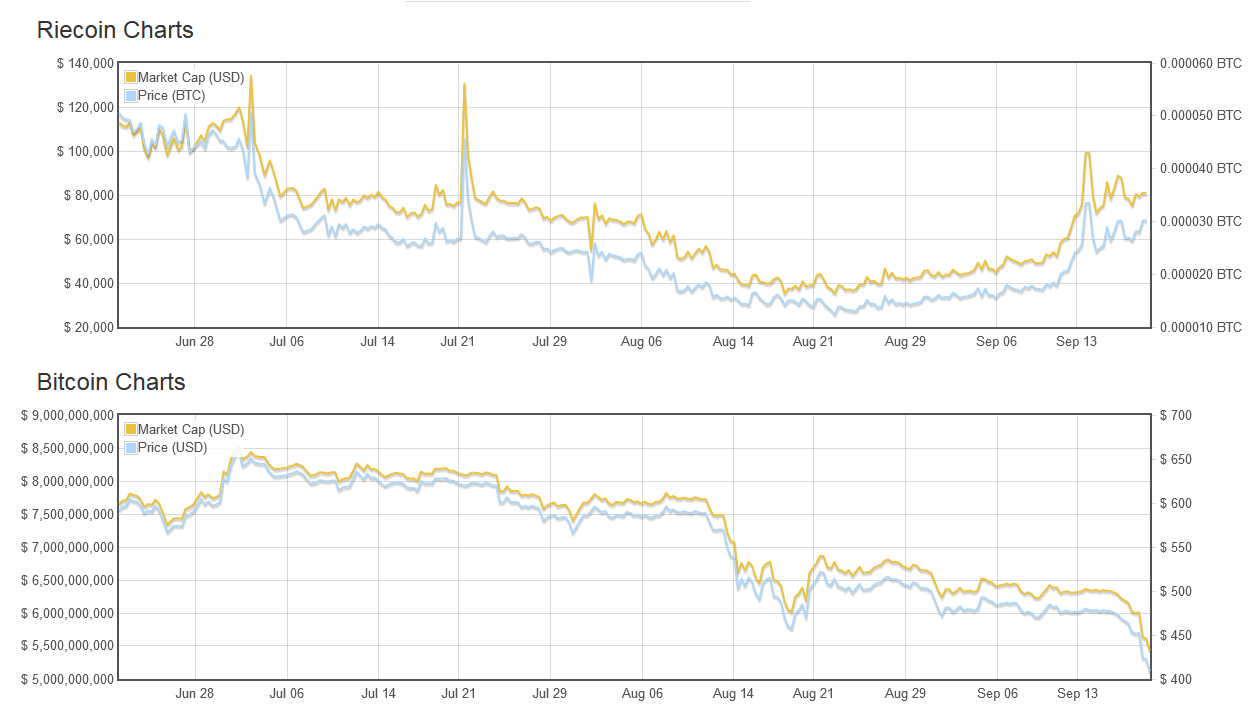Click '$ 100,000' on the Riecoin axis
Viewport: 1260px width, 724px height.
coord(84,152)
